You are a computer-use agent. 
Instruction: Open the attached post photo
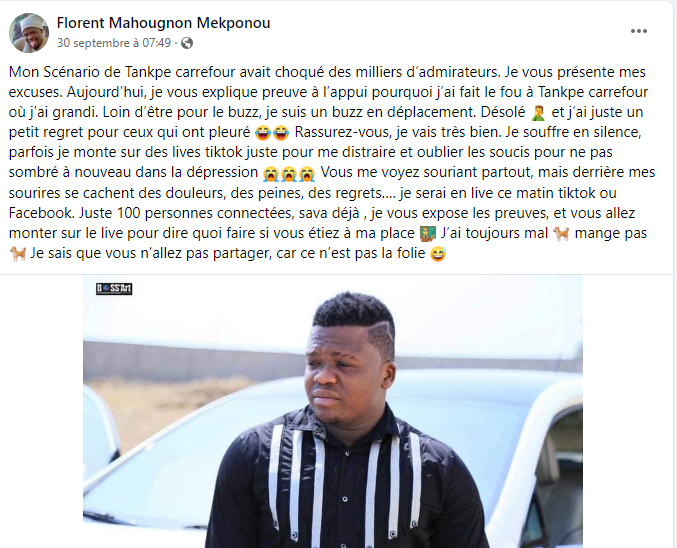333,411
